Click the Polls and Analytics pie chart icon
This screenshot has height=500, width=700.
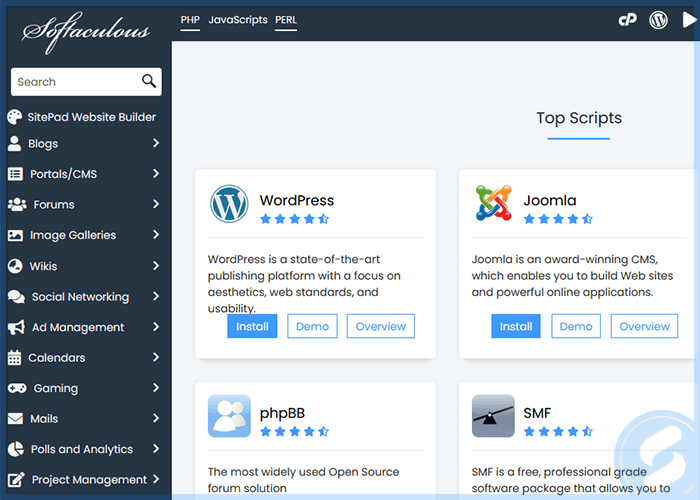click(16, 449)
